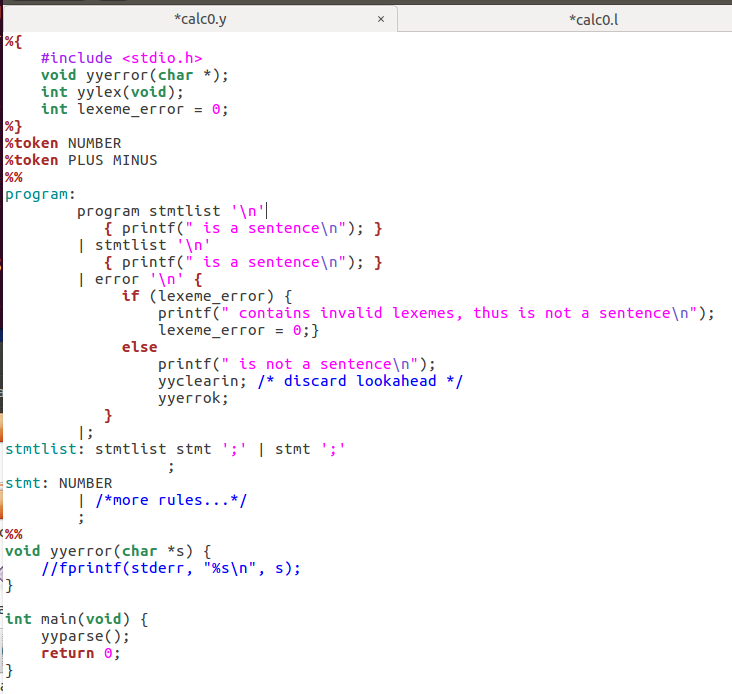Switch to the *calc0.l tab
The height and width of the screenshot is (694, 732).
pos(593,20)
